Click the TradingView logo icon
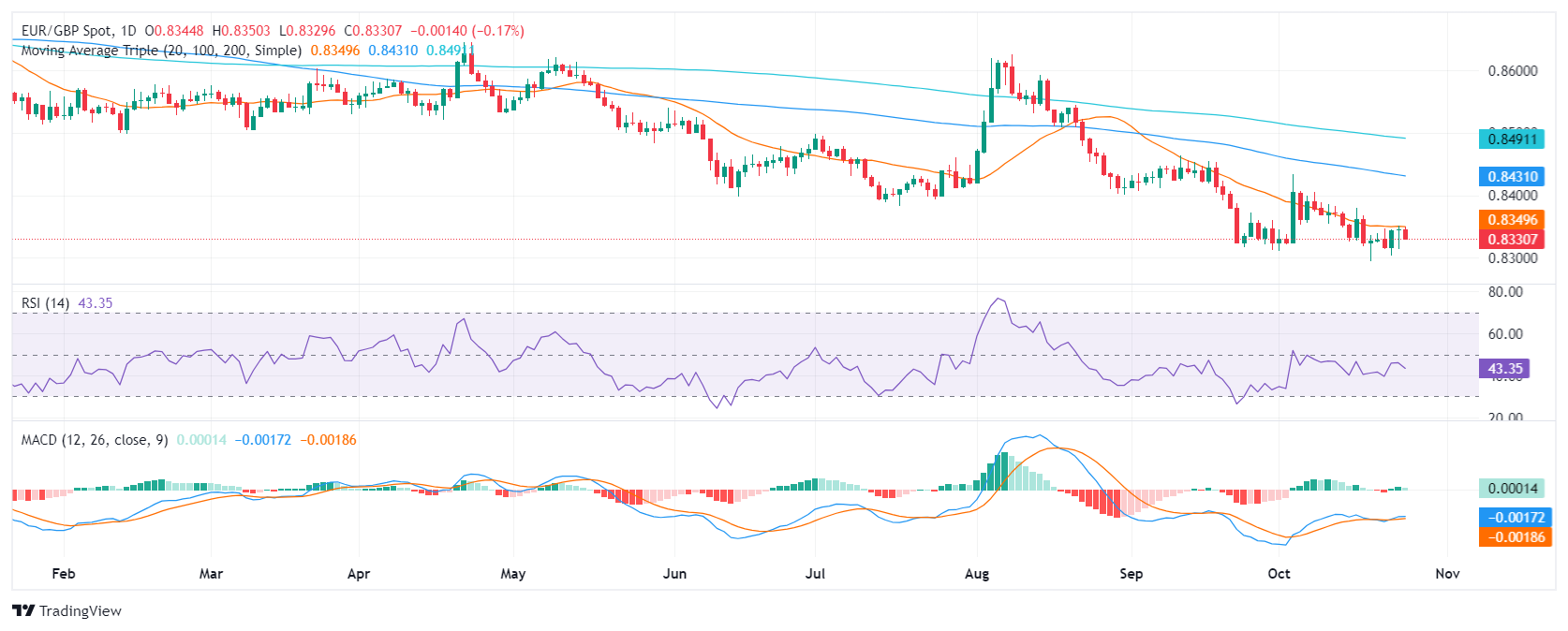The width and height of the screenshot is (1568, 631). click(23, 611)
